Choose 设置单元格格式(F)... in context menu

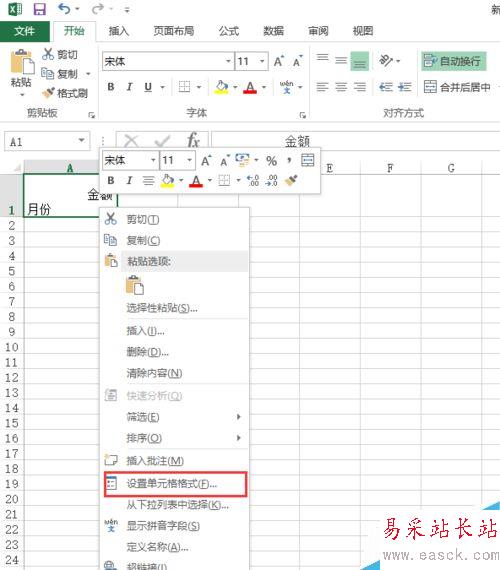click(175, 484)
